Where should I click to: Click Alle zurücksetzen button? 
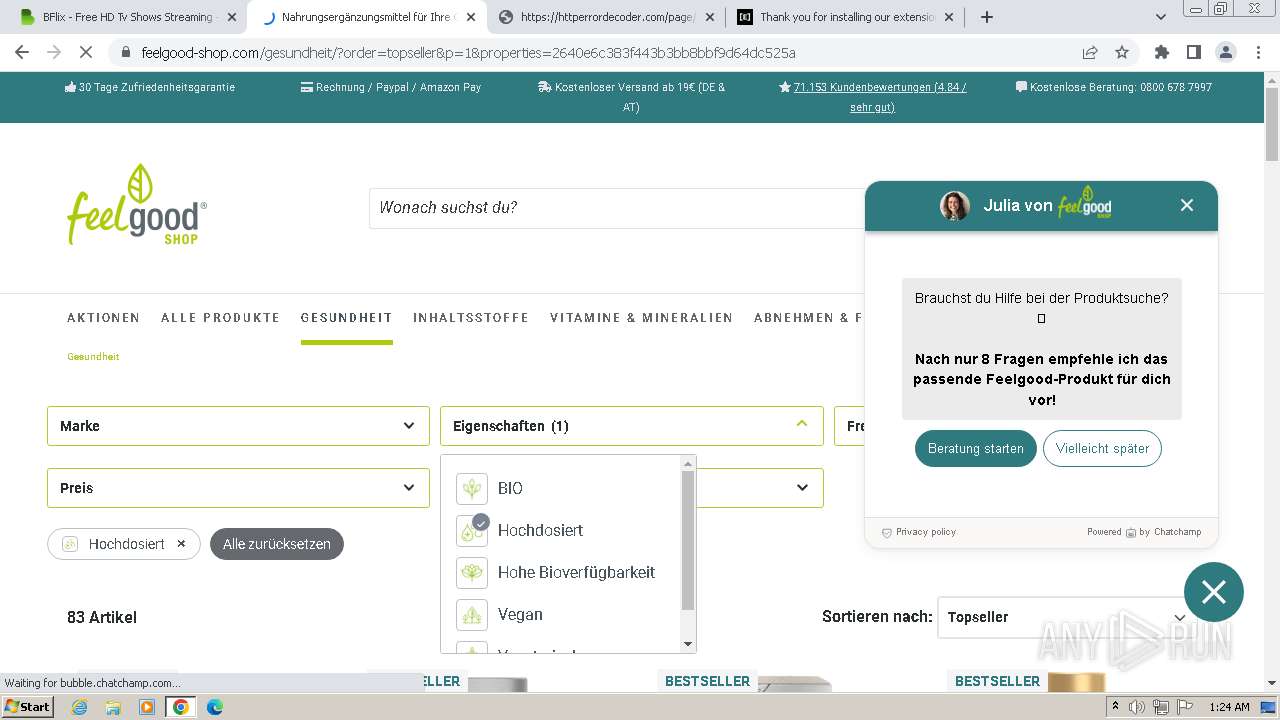(277, 544)
